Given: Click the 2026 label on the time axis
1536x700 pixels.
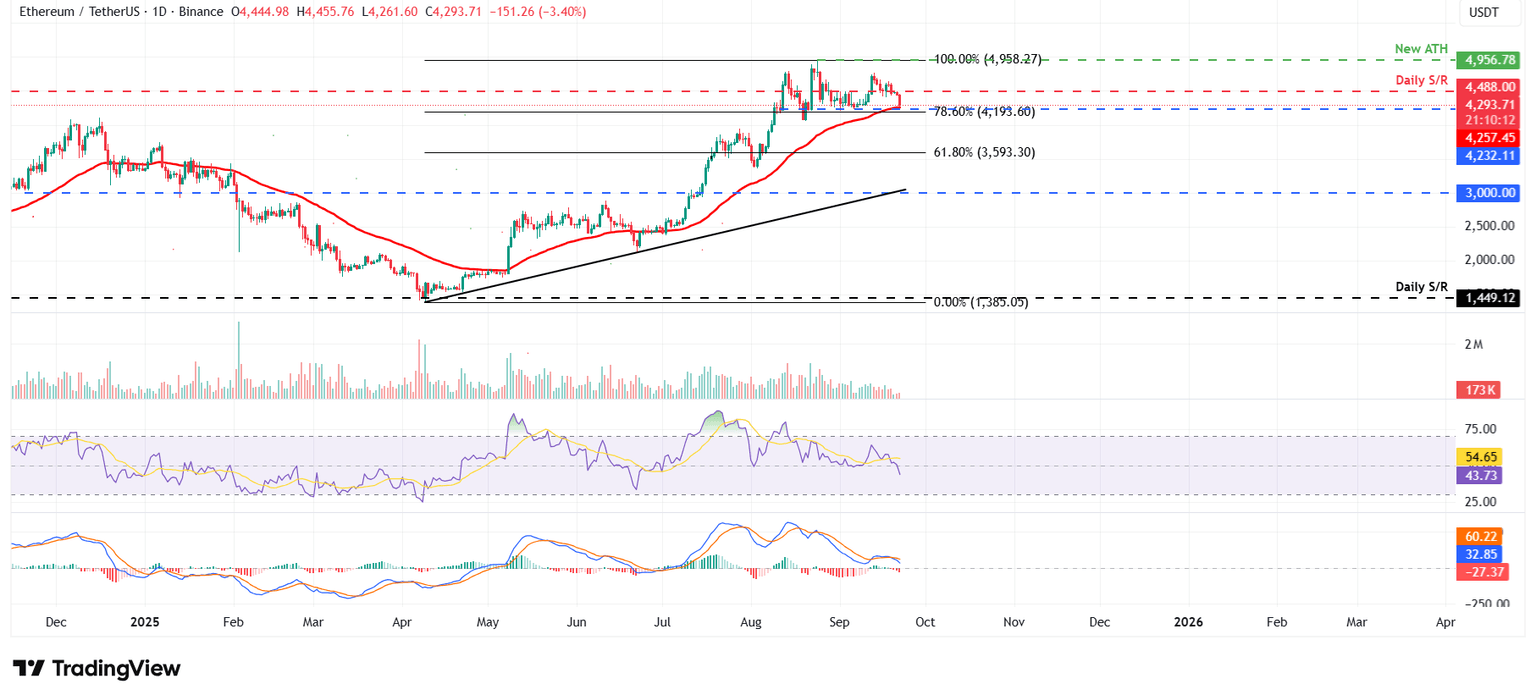Looking at the screenshot, I should pyautogui.click(x=1188, y=622).
